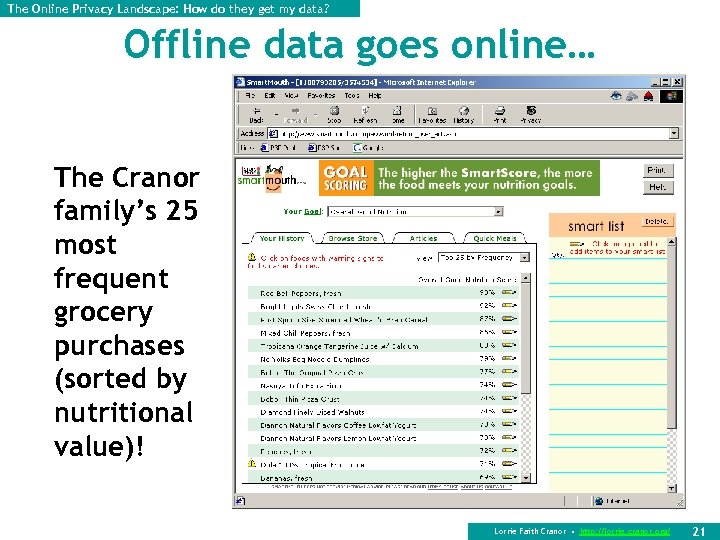Click the smart list scrollbar down arrow
Screen dimensions: 720x540
[671, 488]
